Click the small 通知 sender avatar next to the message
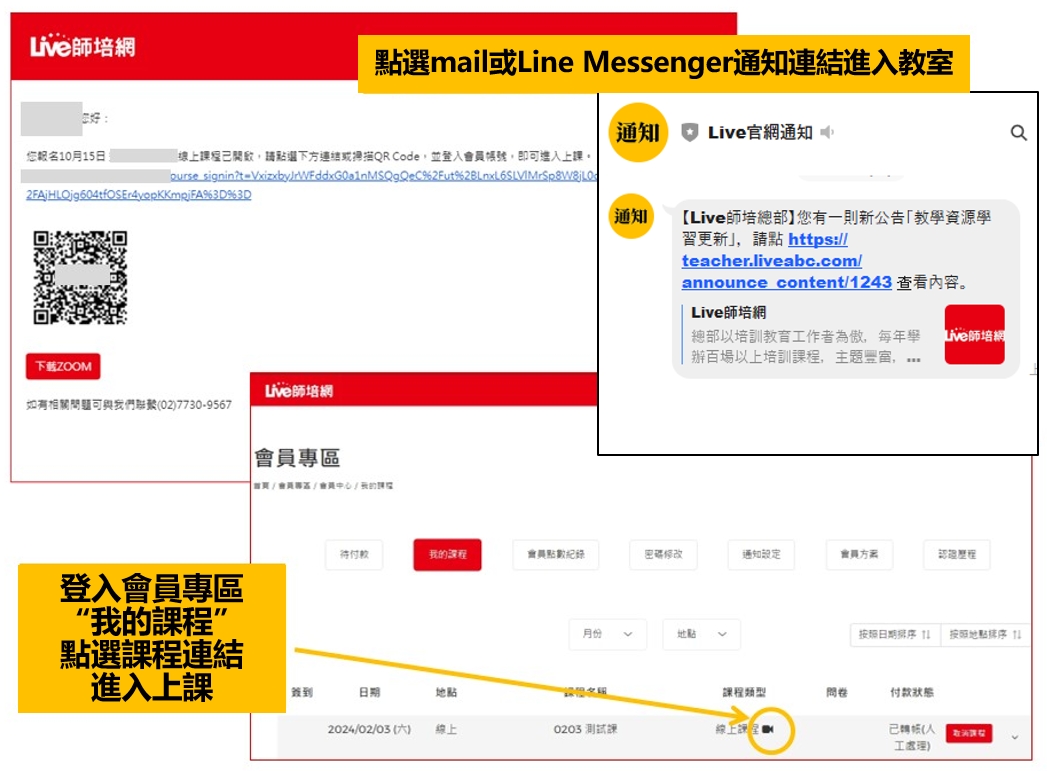The image size is (1047, 771). [x=631, y=216]
